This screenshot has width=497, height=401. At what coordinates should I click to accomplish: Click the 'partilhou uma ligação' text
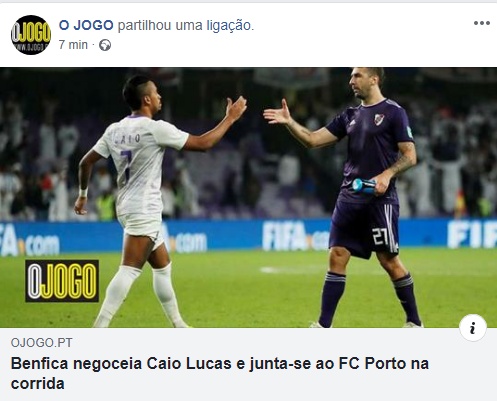(186, 25)
